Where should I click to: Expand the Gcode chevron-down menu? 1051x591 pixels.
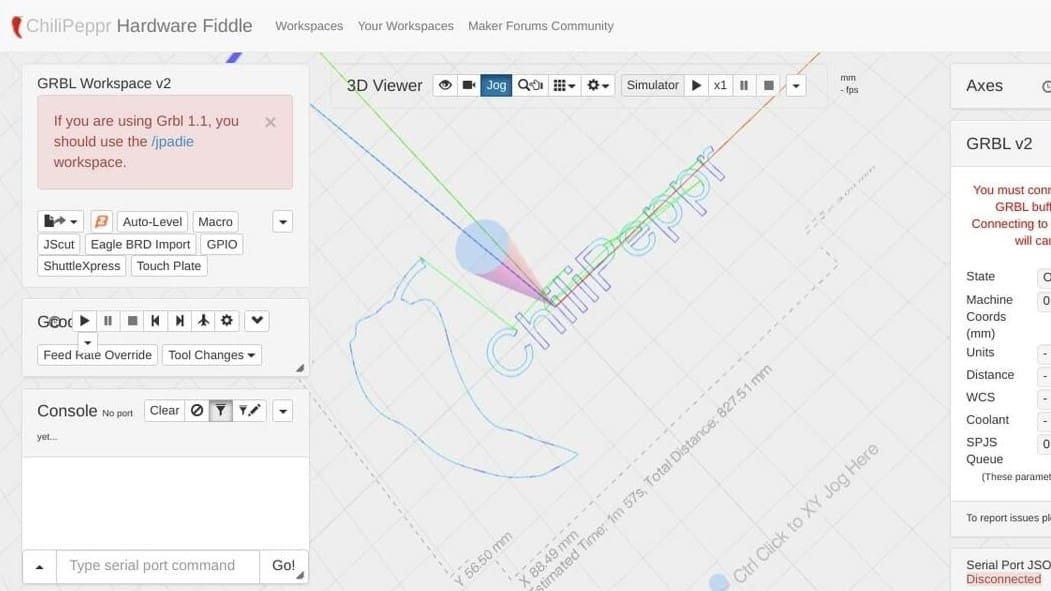[257, 321]
